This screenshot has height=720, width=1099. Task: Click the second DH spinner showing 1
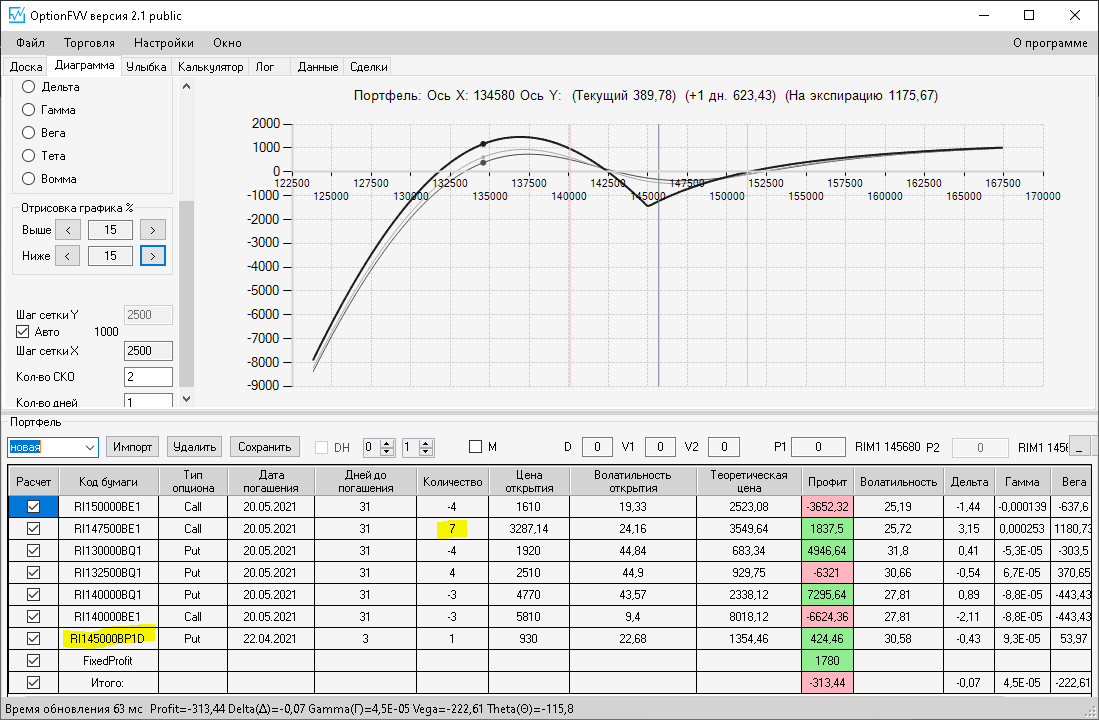tap(418, 447)
